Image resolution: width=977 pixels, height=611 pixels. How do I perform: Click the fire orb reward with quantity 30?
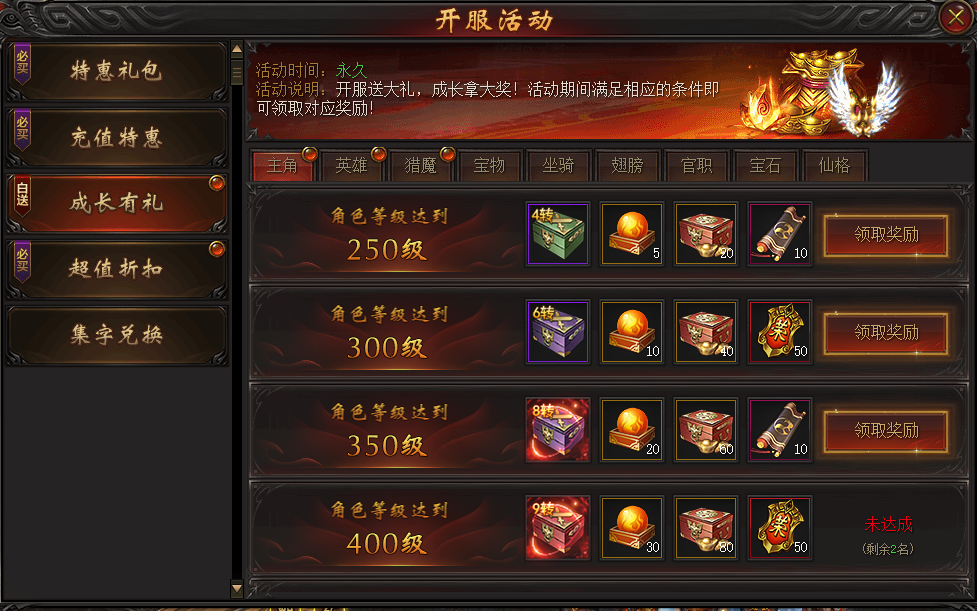tap(632, 528)
